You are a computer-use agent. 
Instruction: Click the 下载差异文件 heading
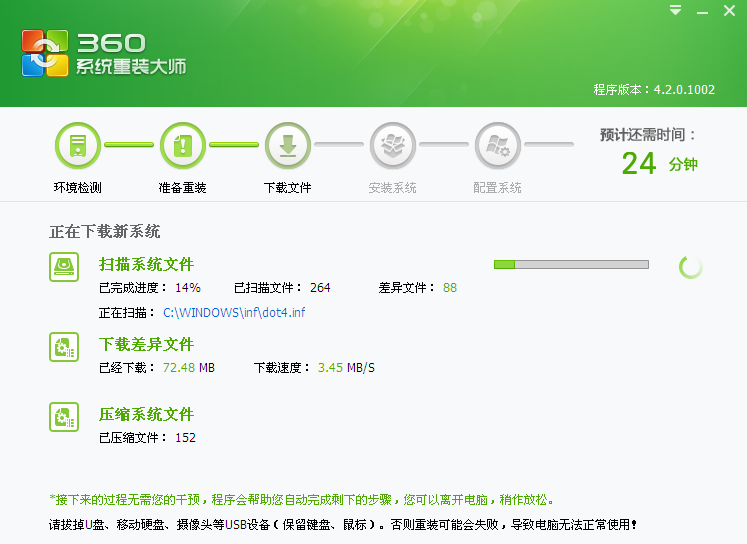point(146,345)
